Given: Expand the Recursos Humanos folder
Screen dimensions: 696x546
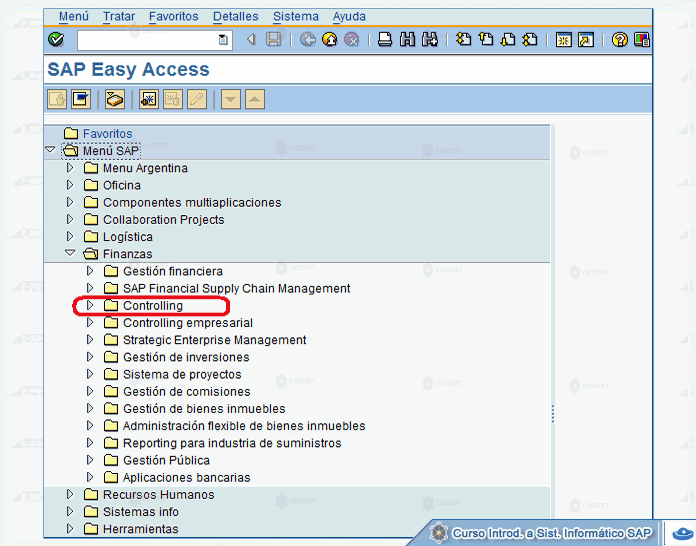Looking at the screenshot, I should [70, 494].
